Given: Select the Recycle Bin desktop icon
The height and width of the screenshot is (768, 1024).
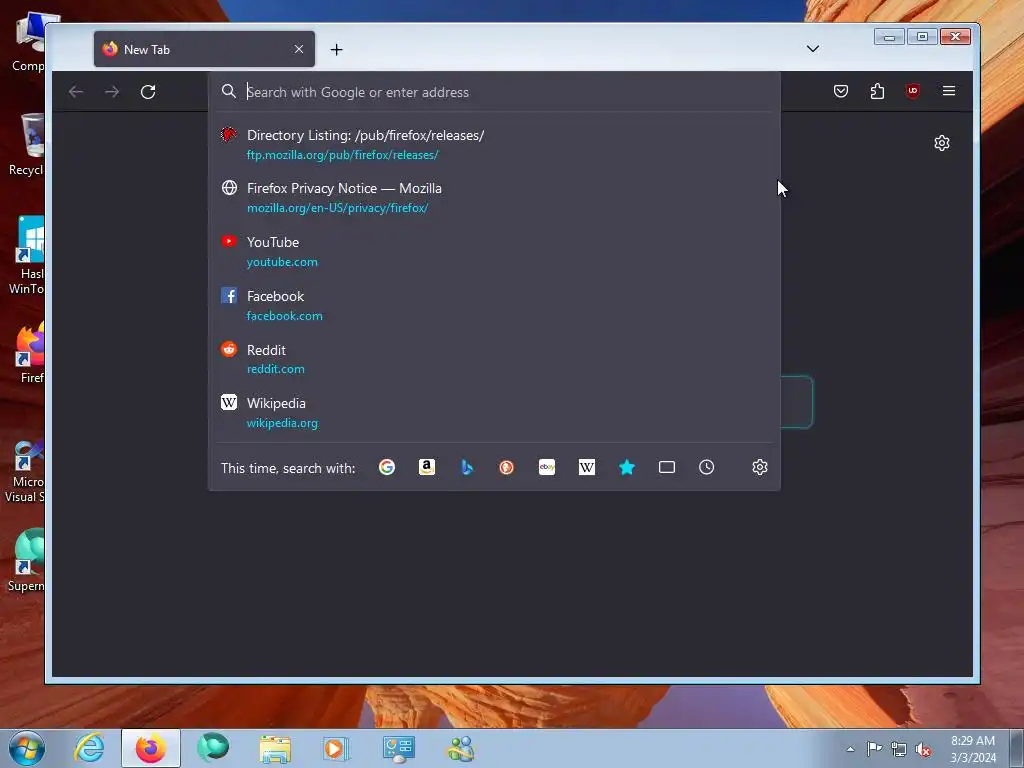Looking at the screenshot, I should coord(26,144).
